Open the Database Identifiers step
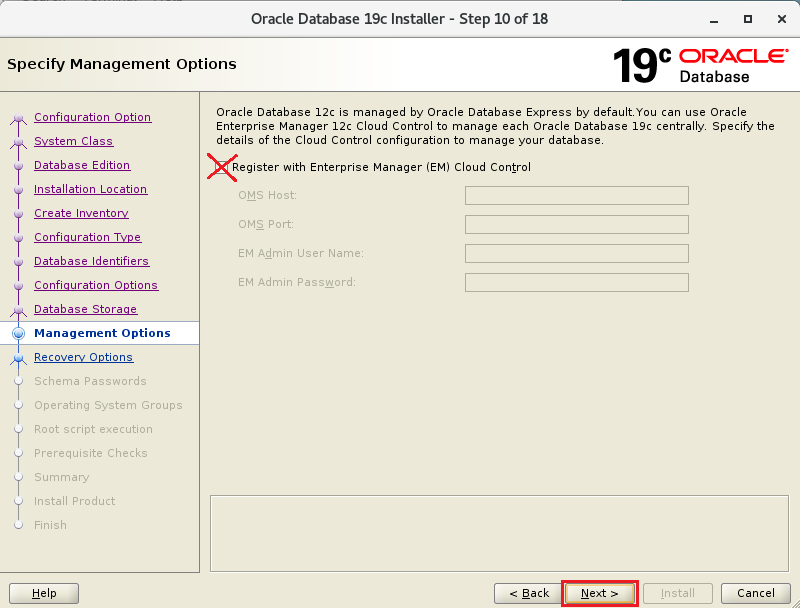This screenshot has width=800, height=608. coord(91,261)
